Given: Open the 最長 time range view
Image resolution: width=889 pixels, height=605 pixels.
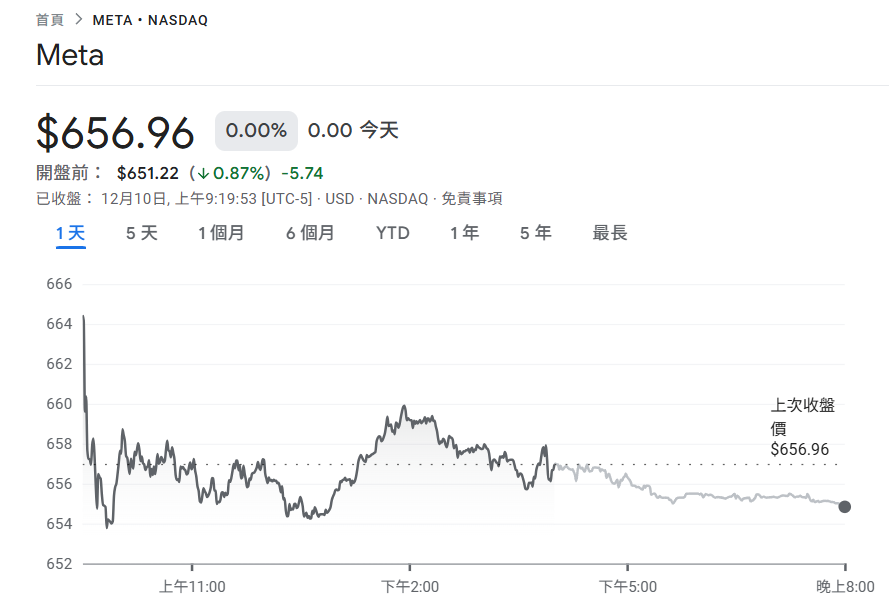Looking at the screenshot, I should (x=609, y=232).
